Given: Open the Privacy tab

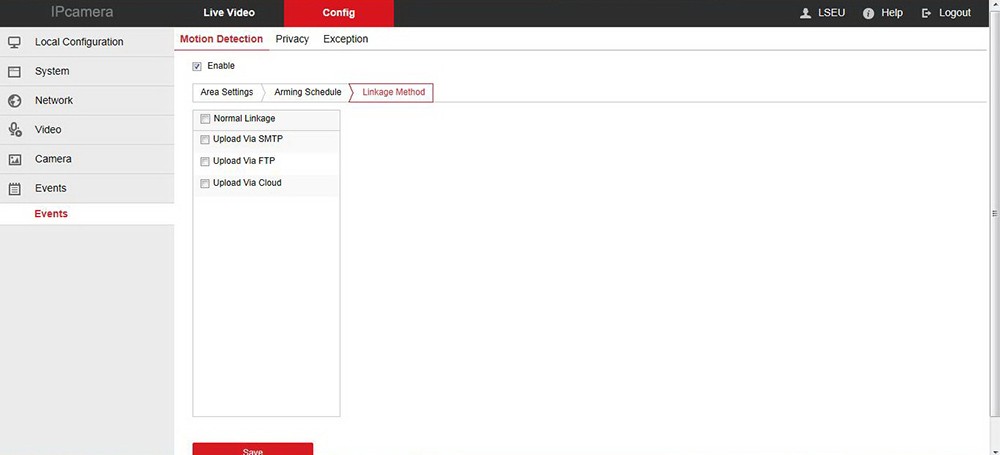Looking at the screenshot, I should 292,39.
